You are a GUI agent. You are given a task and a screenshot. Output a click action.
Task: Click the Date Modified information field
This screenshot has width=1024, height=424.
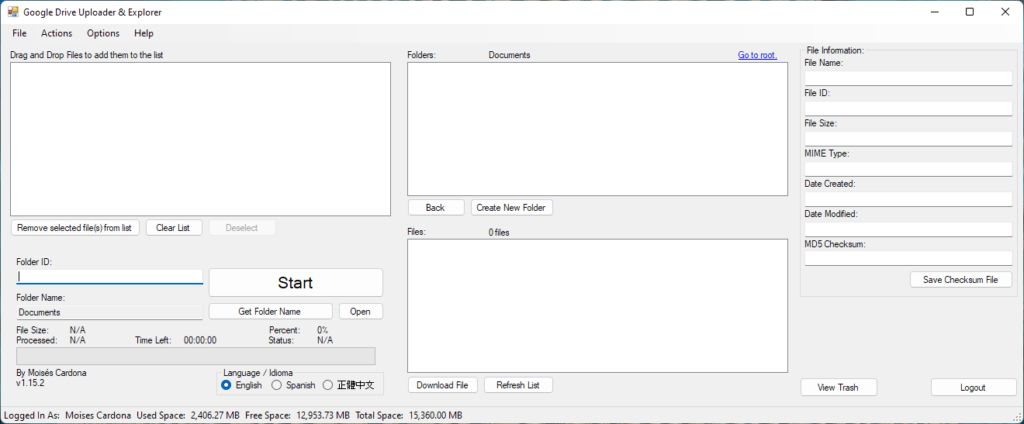(x=908, y=229)
